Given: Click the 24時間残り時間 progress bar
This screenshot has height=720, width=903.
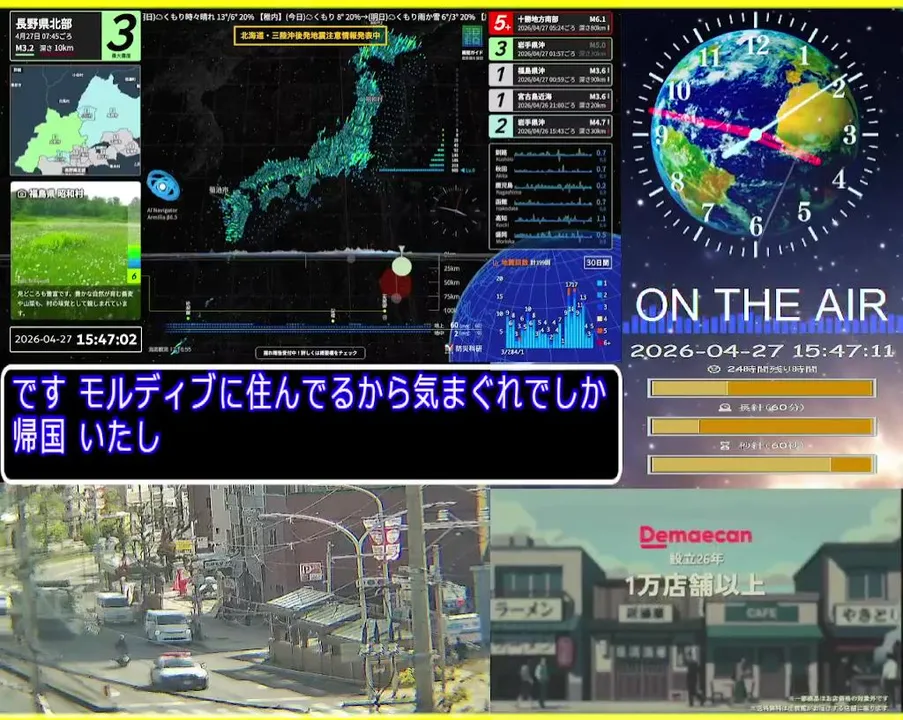Looking at the screenshot, I should coord(762,388).
